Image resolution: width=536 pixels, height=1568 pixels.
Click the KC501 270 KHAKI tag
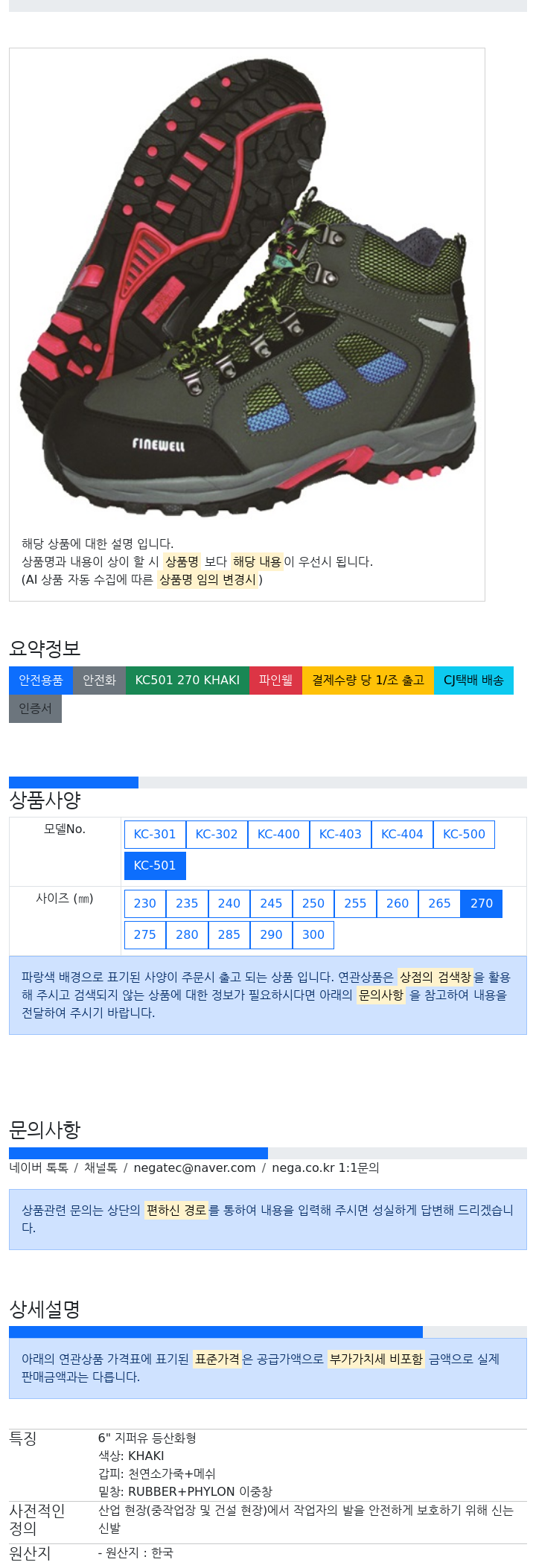[188, 680]
